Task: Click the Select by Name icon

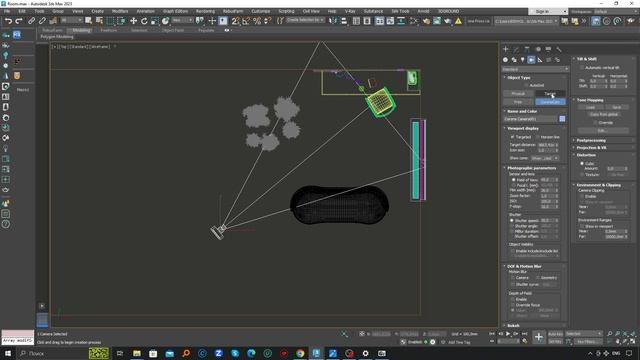Action: tap(99, 21)
